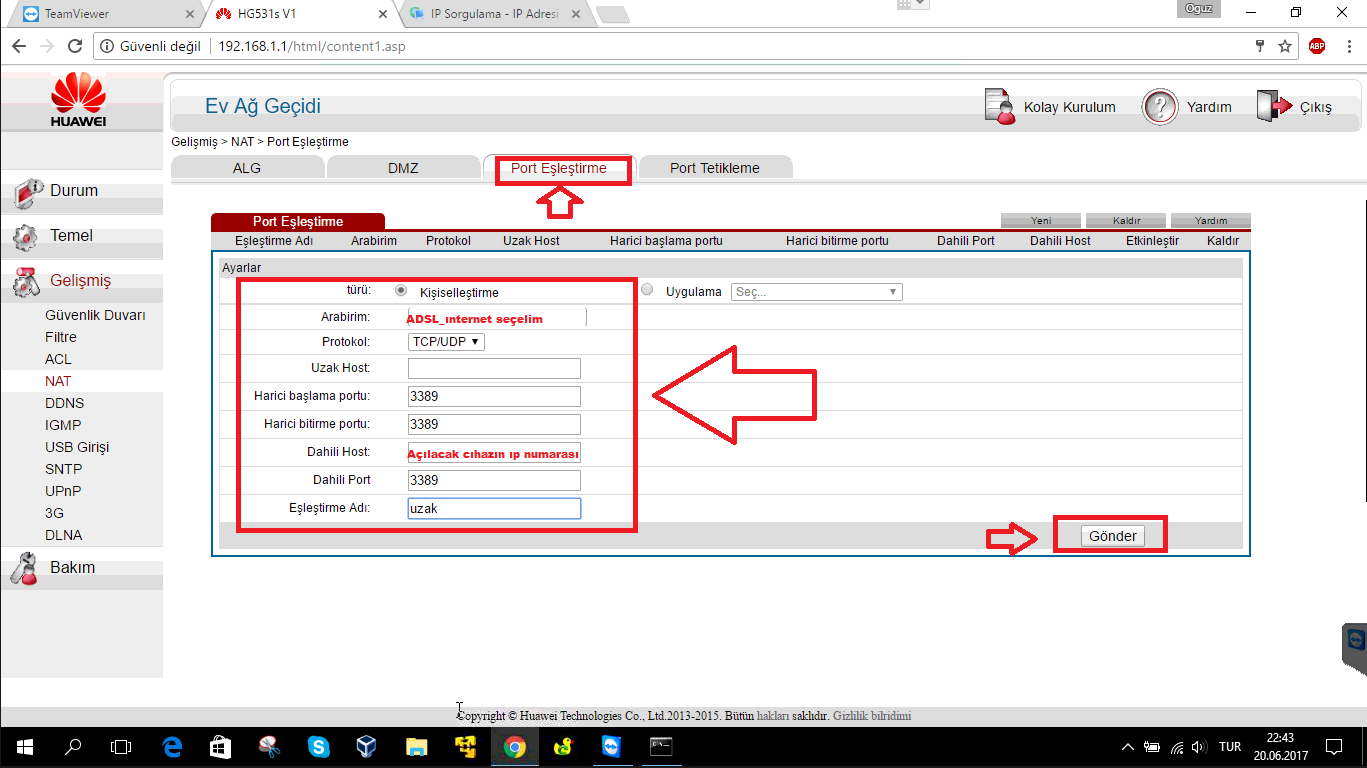The width and height of the screenshot is (1367, 768).
Task: Show hidden system tray icons
Action: (x=1128, y=747)
